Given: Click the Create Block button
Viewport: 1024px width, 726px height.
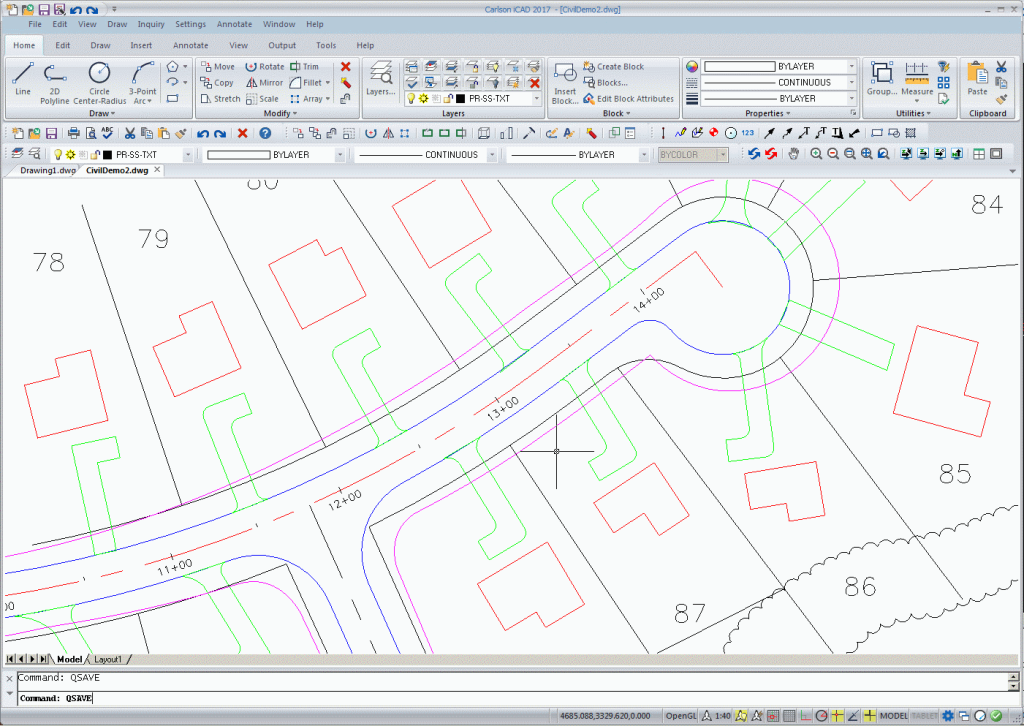Looking at the screenshot, I should [620, 67].
